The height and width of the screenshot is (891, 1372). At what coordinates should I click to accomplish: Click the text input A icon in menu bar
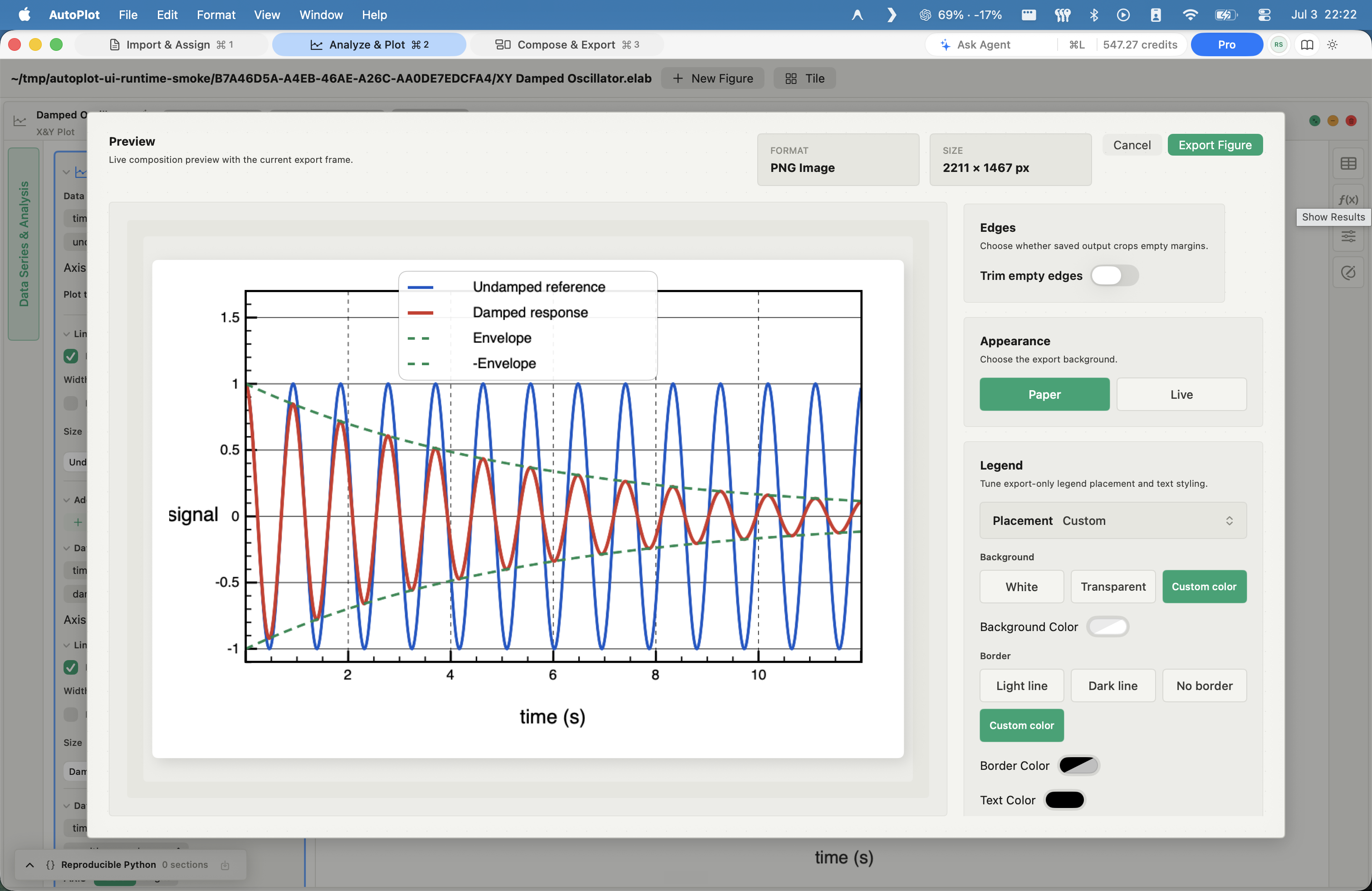(x=857, y=15)
